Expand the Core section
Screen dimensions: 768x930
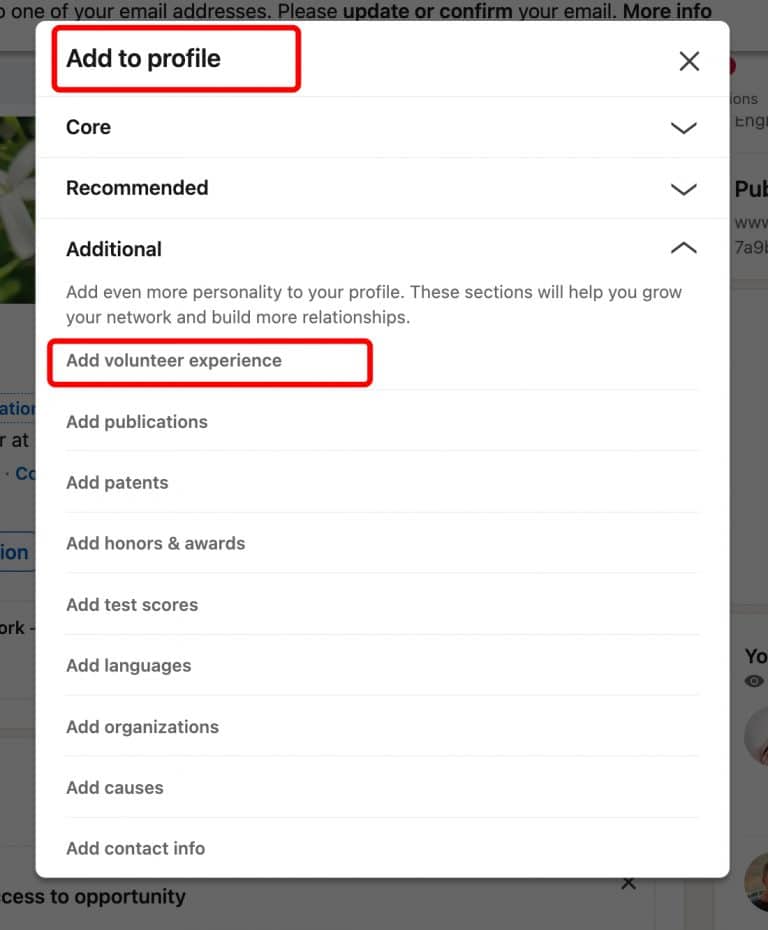684,128
